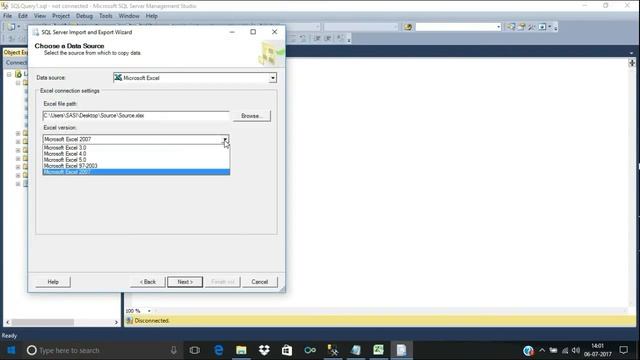Switch to SQL Server Management Studio taskbar icon

tap(333, 350)
